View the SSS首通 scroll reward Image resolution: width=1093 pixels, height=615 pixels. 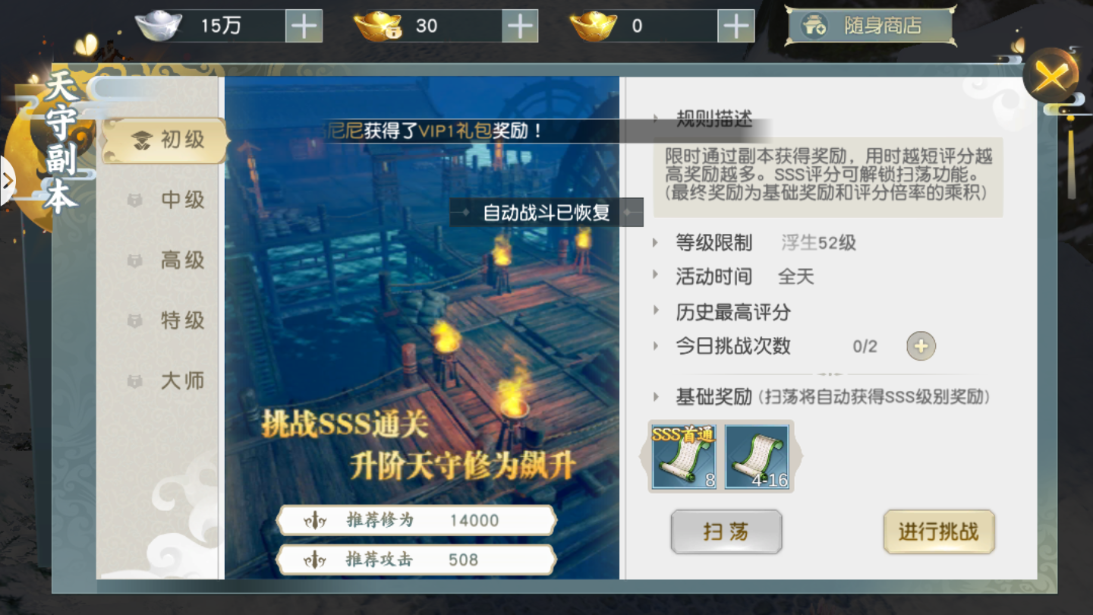coord(684,457)
